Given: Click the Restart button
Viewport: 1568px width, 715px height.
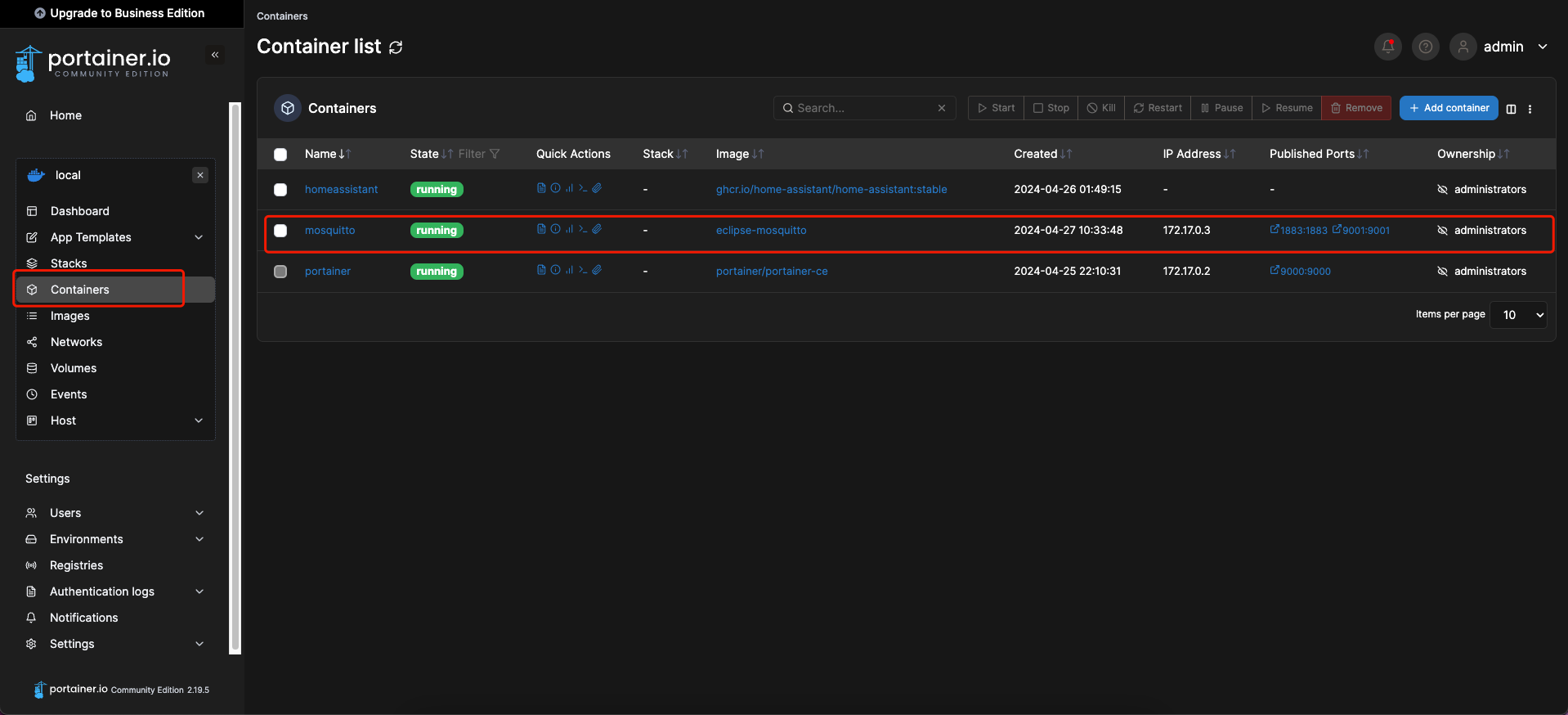Looking at the screenshot, I should (x=1158, y=108).
